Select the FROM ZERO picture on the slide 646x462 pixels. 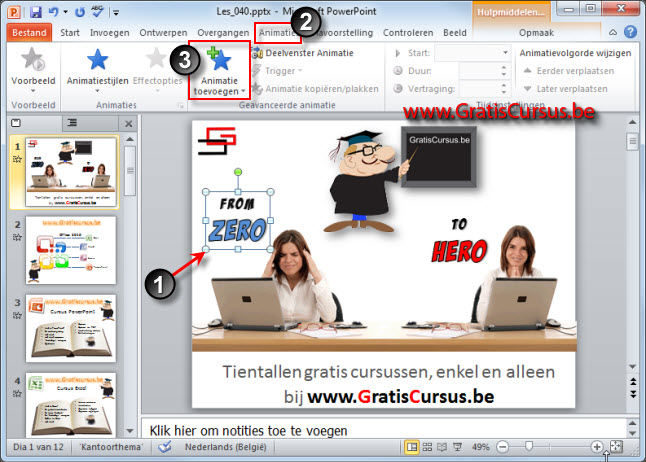click(x=238, y=221)
